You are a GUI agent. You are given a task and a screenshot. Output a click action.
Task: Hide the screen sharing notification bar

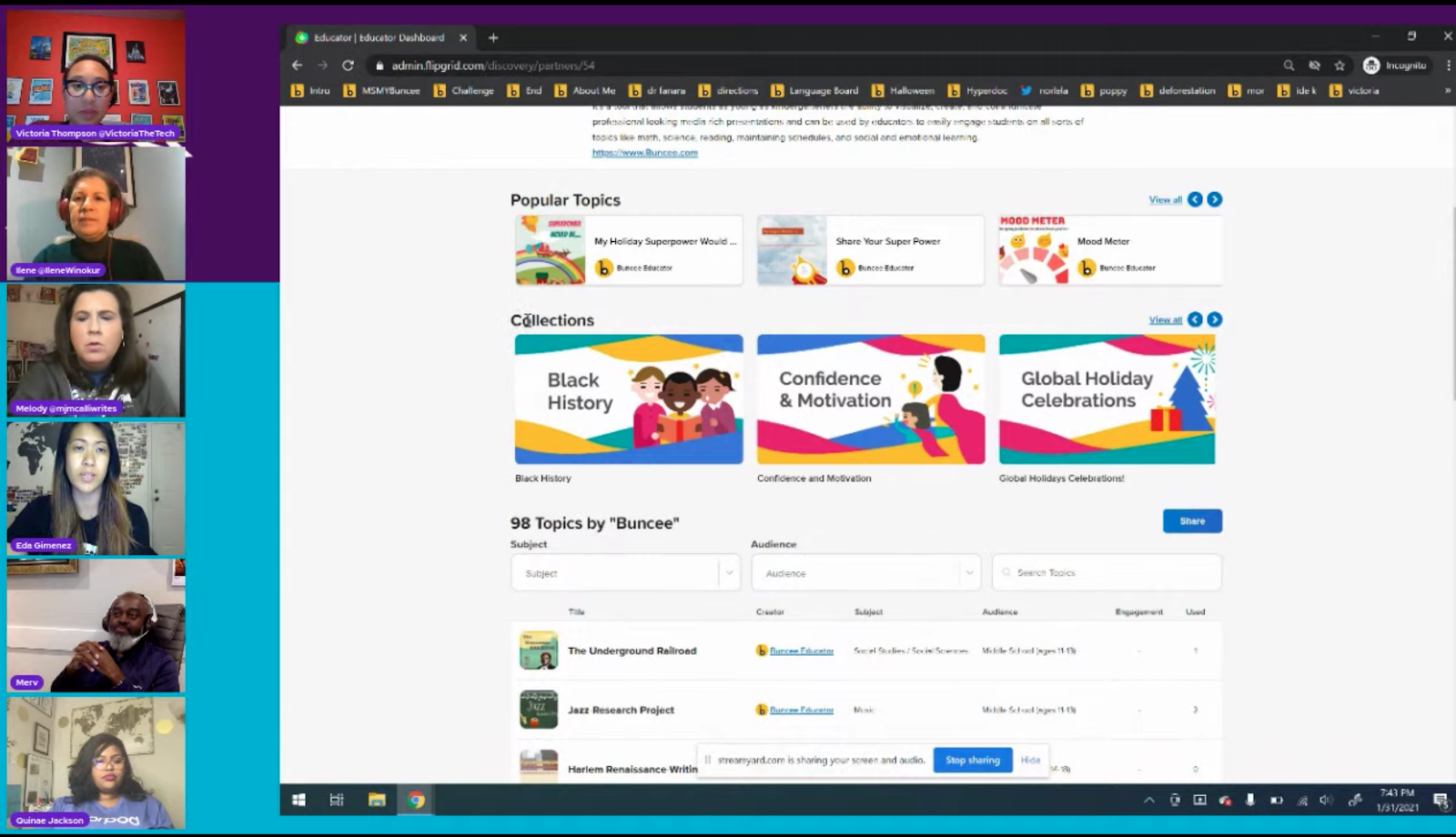coord(1030,760)
